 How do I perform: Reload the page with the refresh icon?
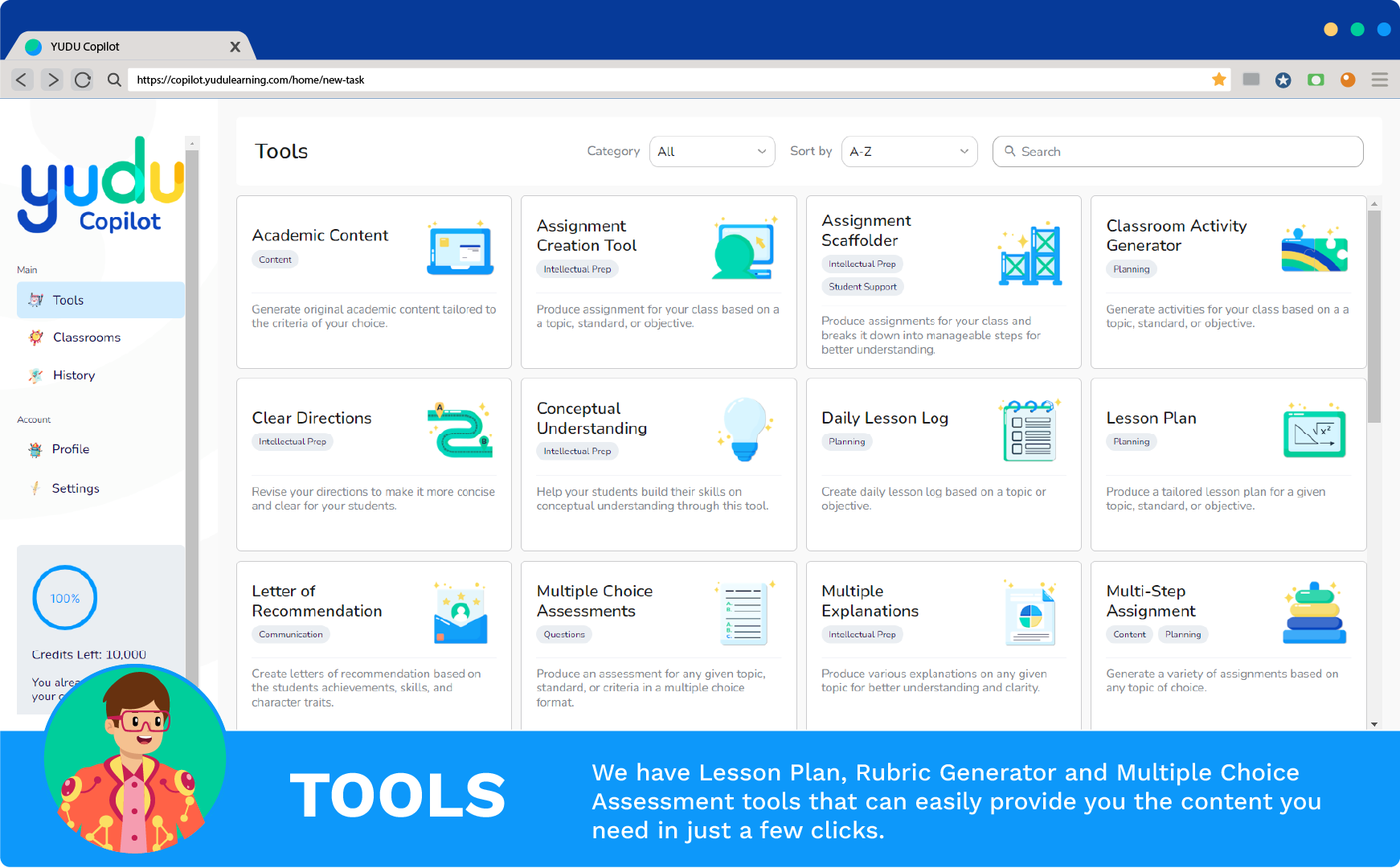point(82,80)
